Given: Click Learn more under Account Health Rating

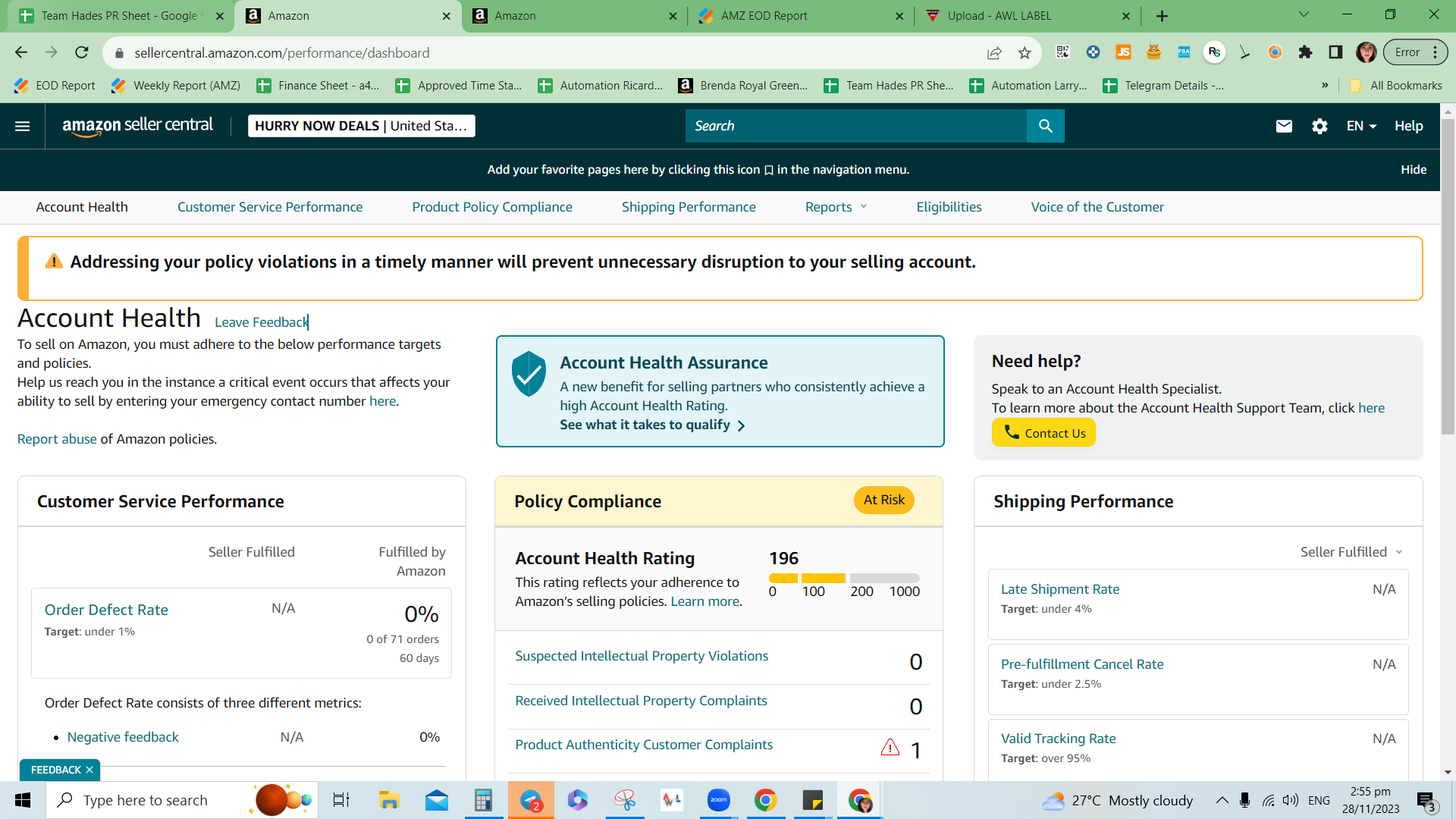Looking at the screenshot, I should tap(704, 601).
